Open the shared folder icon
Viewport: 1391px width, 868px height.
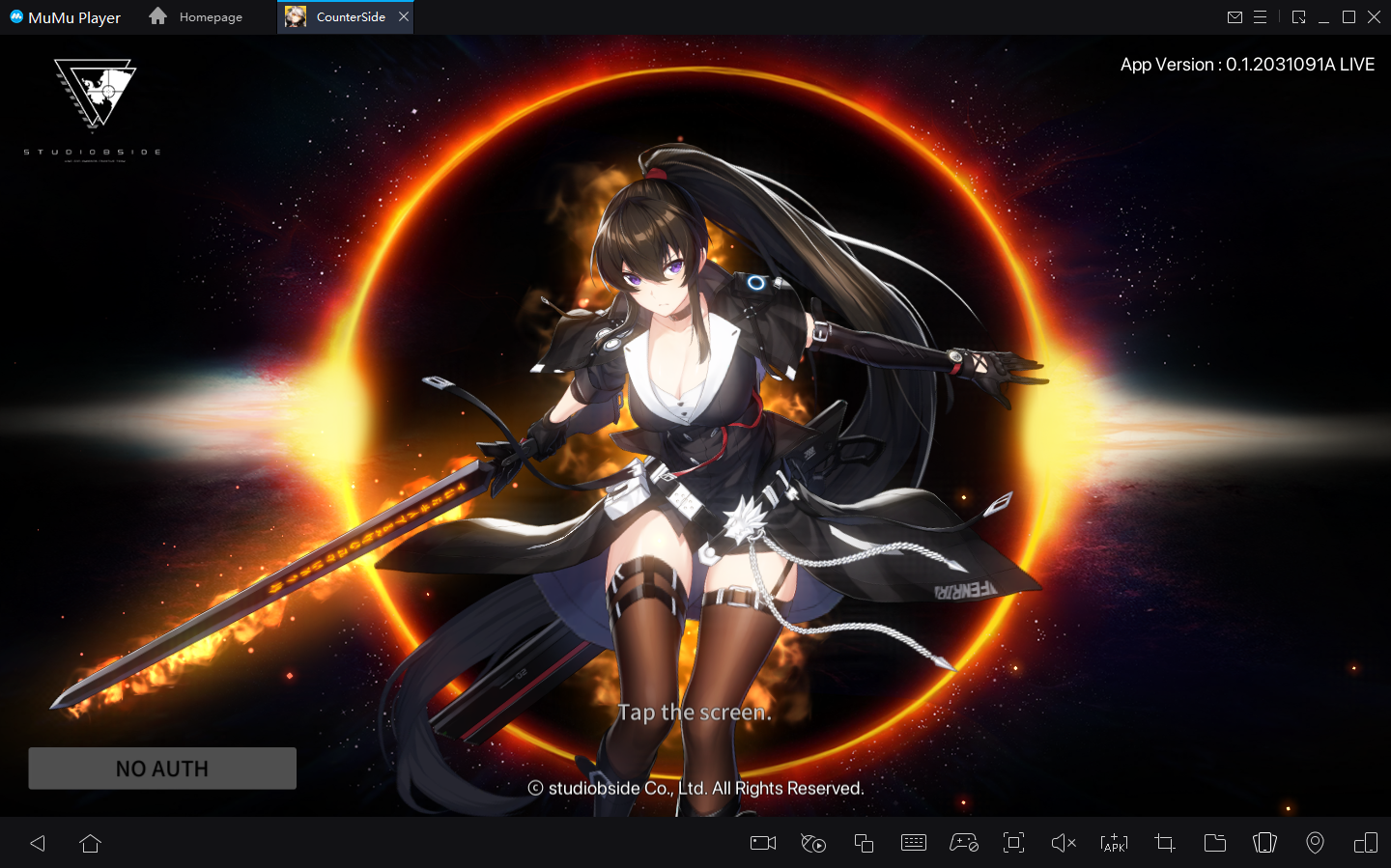tap(1215, 843)
